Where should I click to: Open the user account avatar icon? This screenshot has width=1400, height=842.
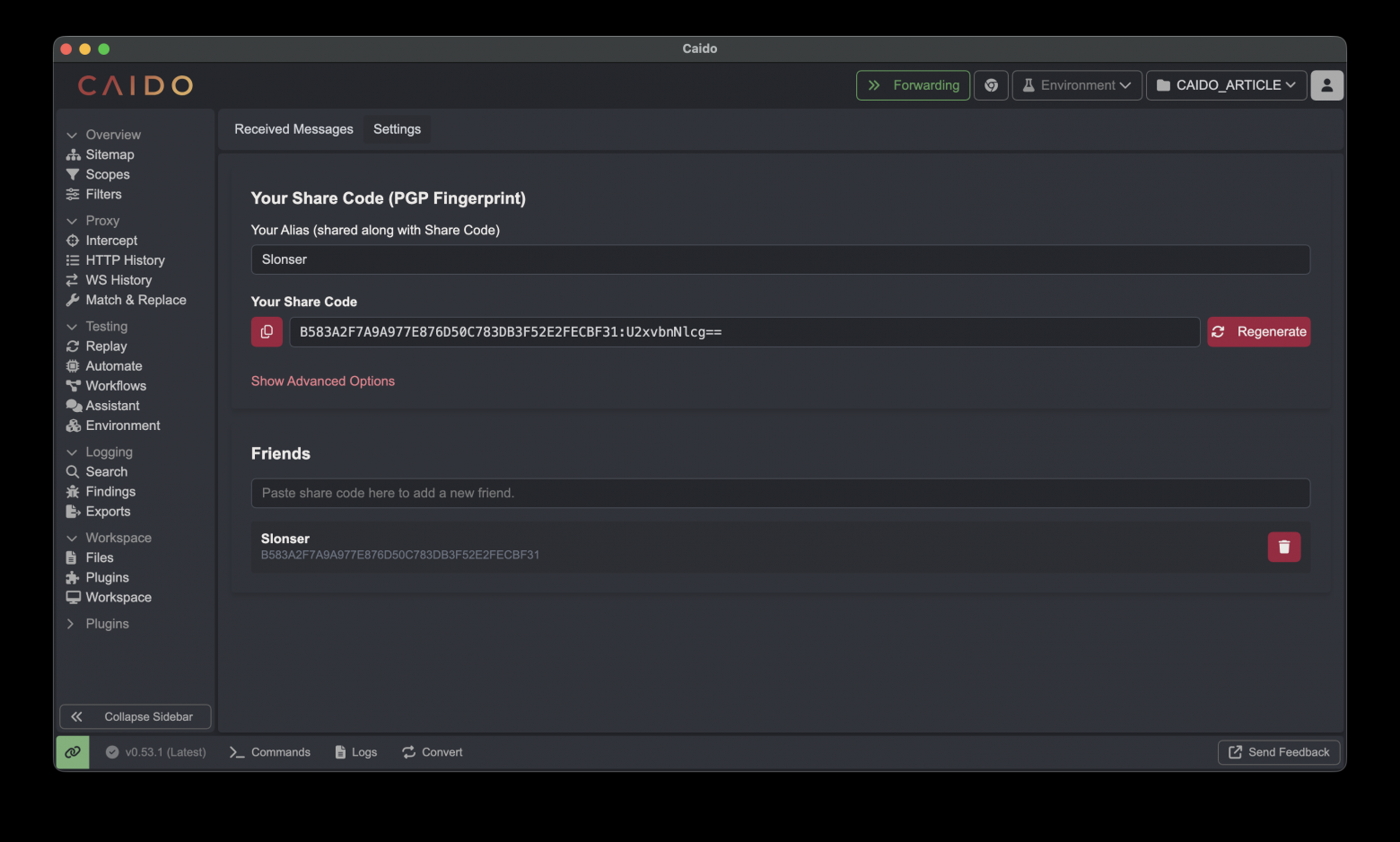[x=1326, y=85]
